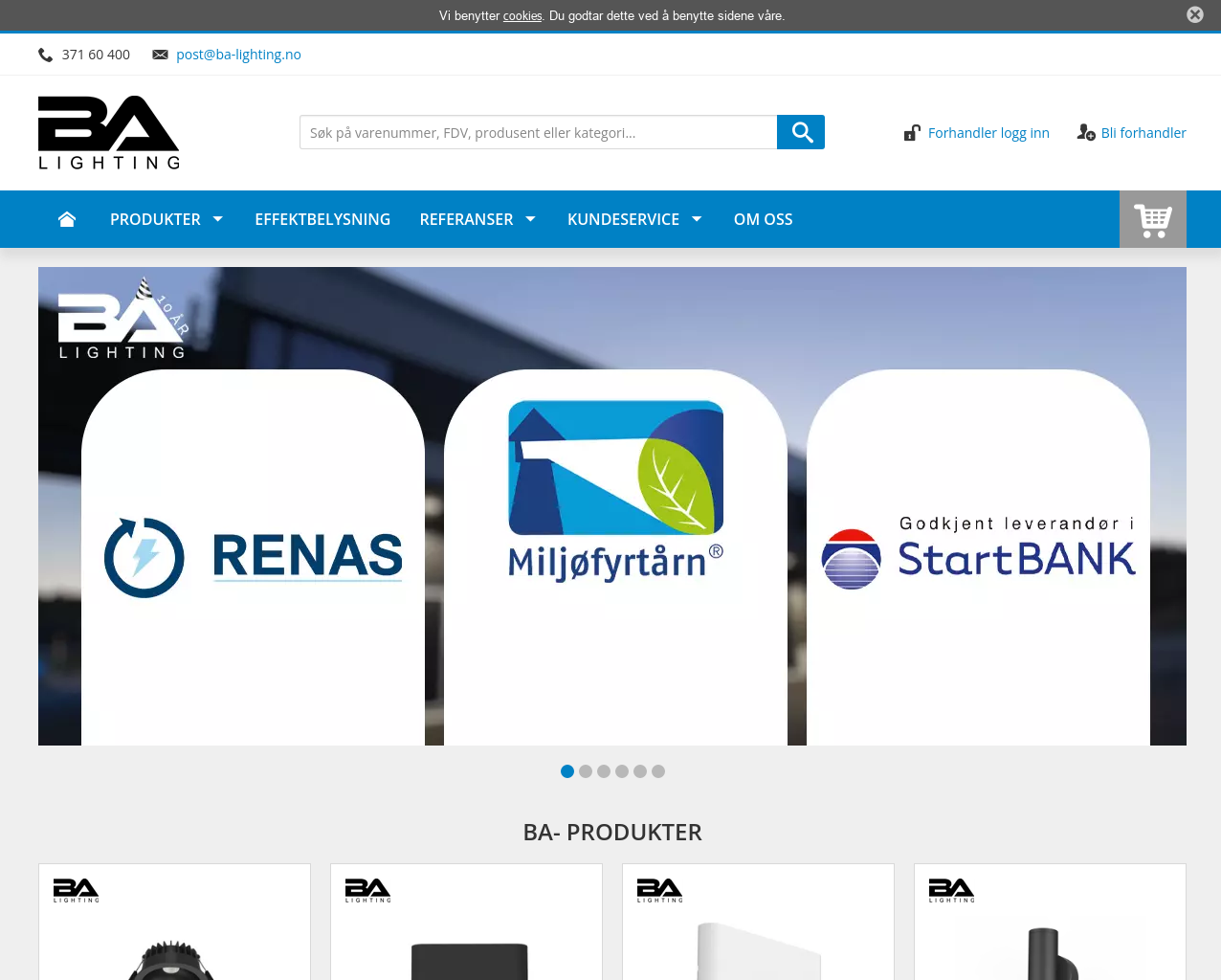Viewport: 1221px width, 980px height.
Task: Open Forhandler logg inn
Action: coord(988,133)
